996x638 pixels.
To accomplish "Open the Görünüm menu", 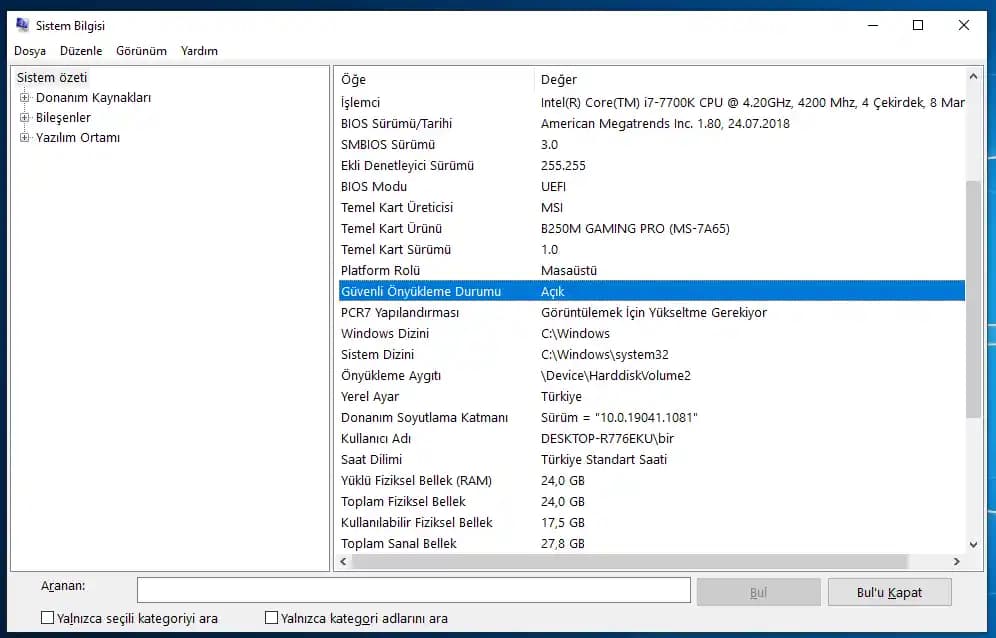I will pos(141,51).
